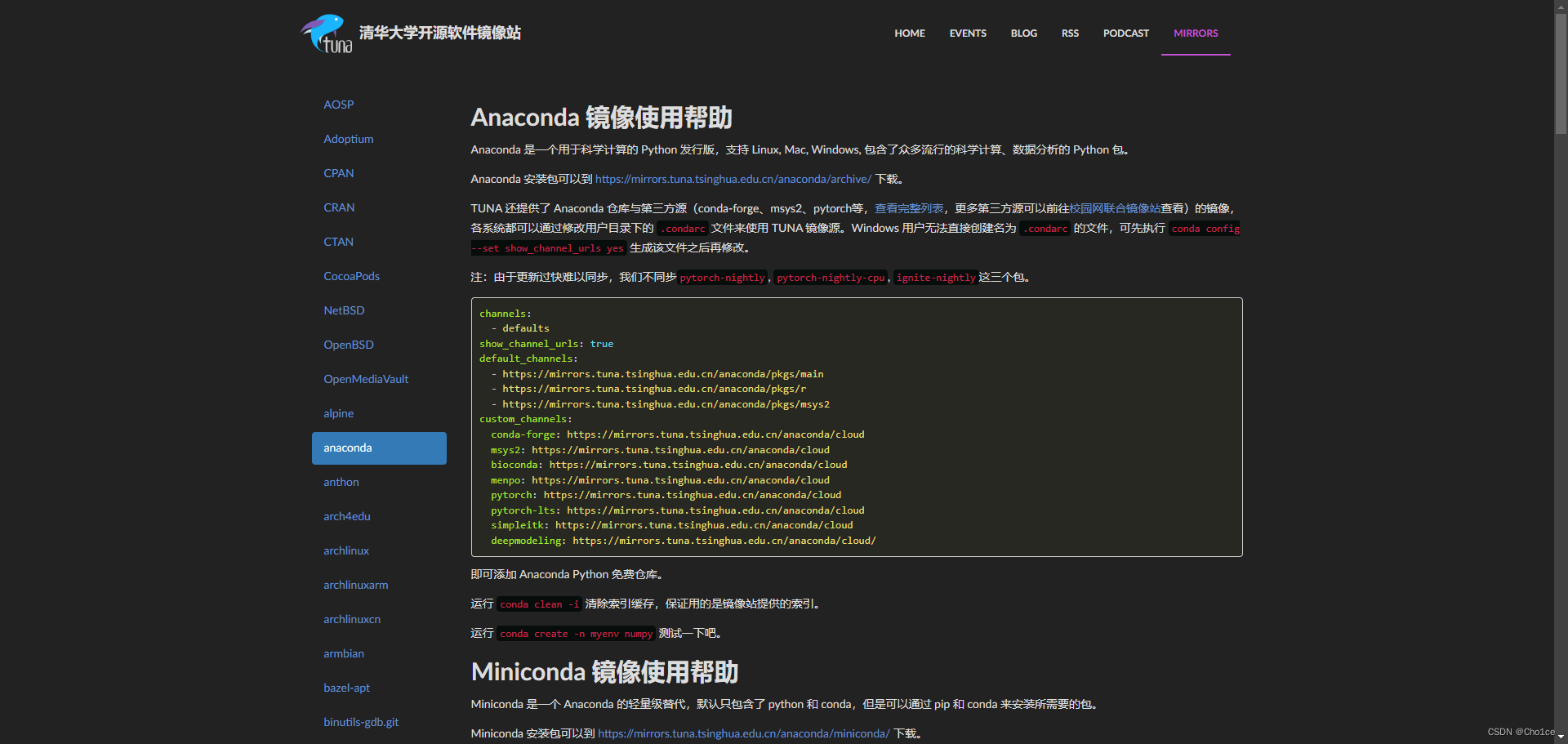The height and width of the screenshot is (744, 1568).
Task: Select NetBSD from the sidebar
Action: [x=344, y=310]
